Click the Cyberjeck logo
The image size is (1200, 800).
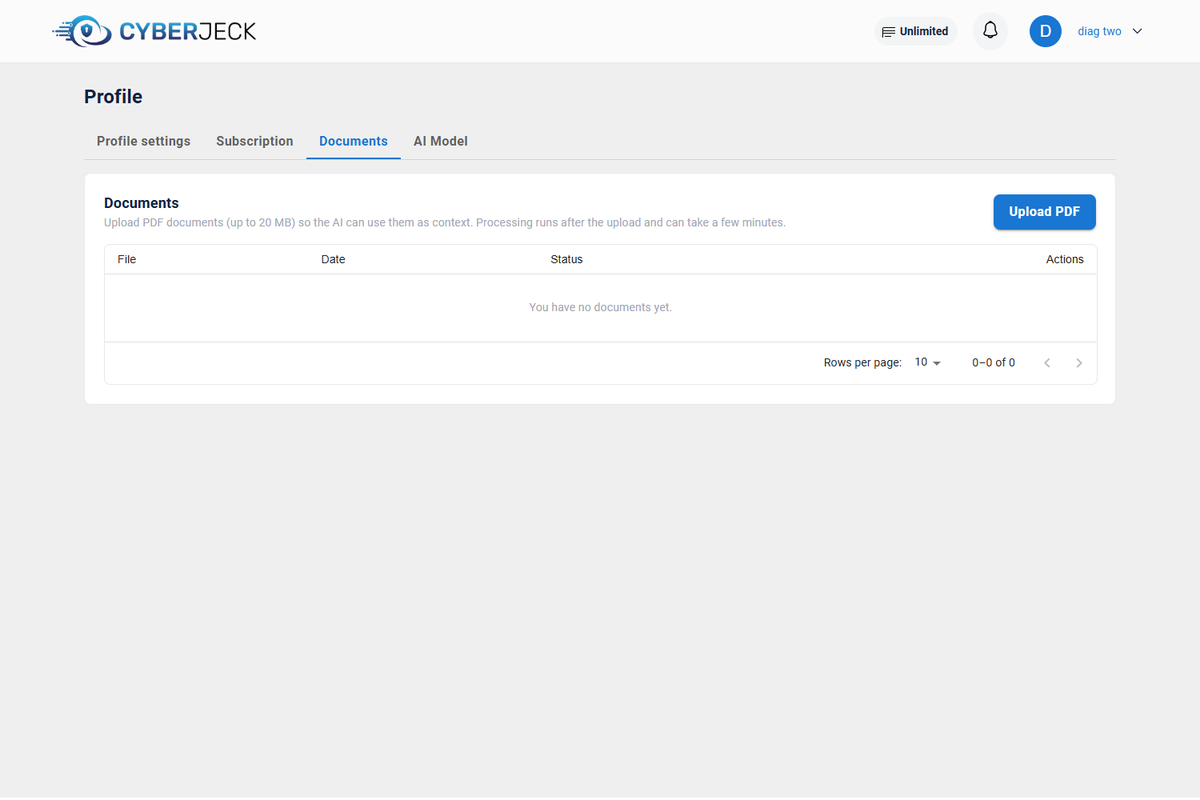tap(154, 31)
